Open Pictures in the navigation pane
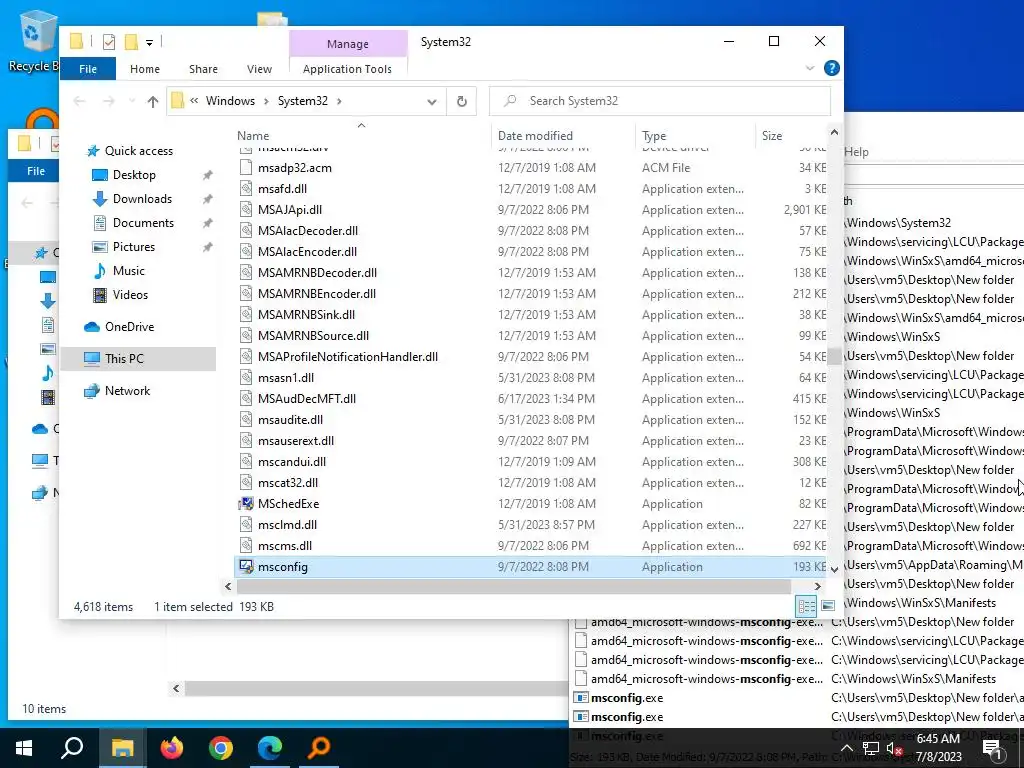The width and height of the screenshot is (1024, 768). (x=134, y=247)
